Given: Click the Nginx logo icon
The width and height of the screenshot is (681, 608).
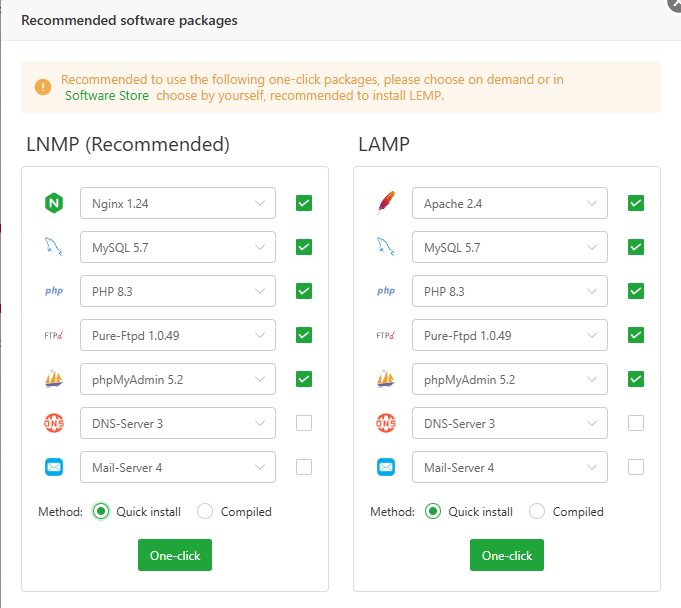Looking at the screenshot, I should click(54, 203).
